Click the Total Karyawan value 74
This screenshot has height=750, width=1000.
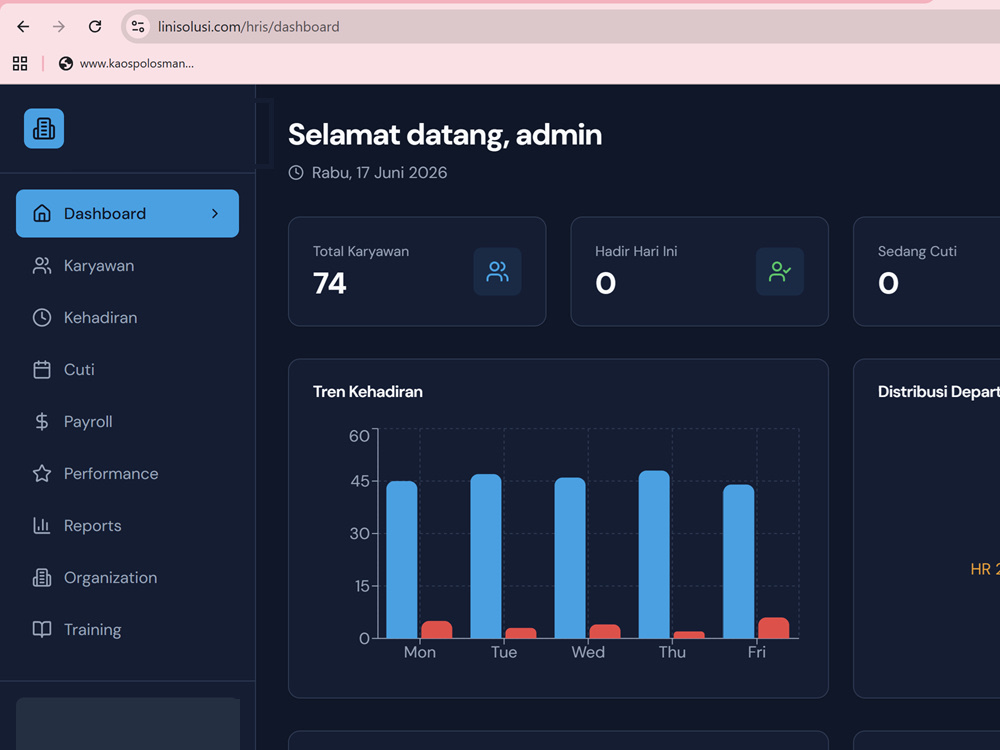pyautogui.click(x=330, y=283)
